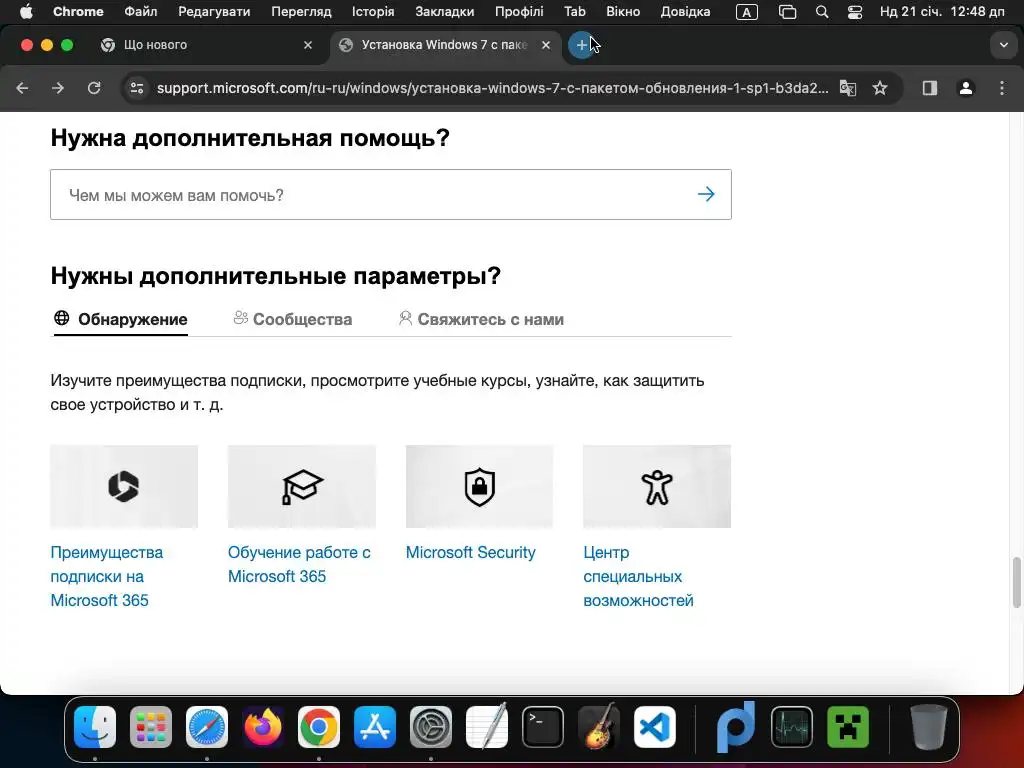The image size is (1024, 768).
Task: Click the graduation cap training thumbnail
Action: (302, 487)
